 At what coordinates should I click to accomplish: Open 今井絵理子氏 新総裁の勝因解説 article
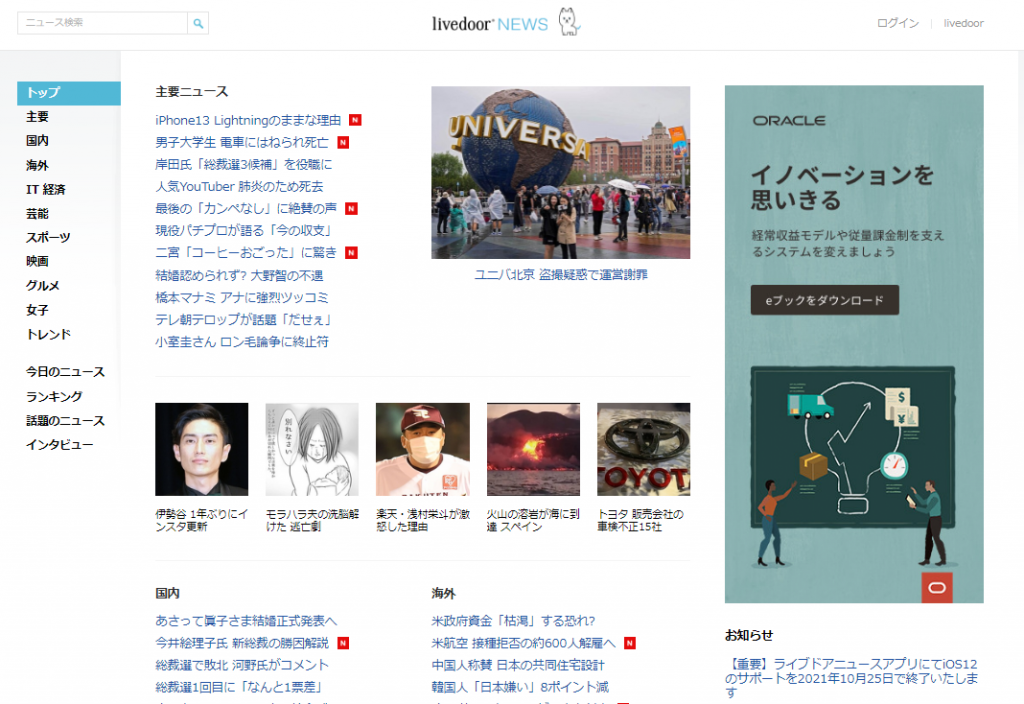[x=242, y=643]
